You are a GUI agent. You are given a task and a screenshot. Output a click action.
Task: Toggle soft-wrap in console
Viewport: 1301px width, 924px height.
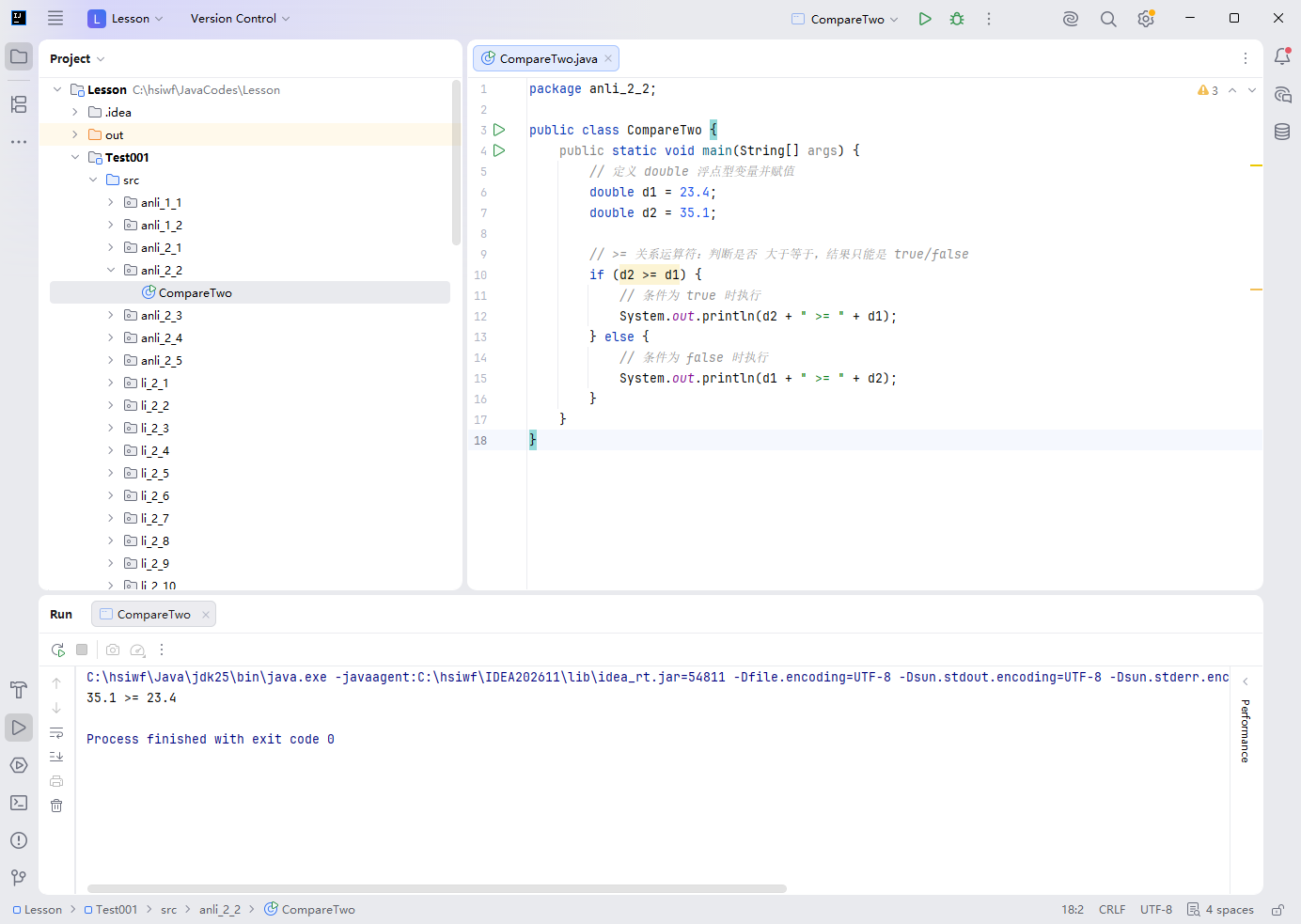(x=56, y=732)
